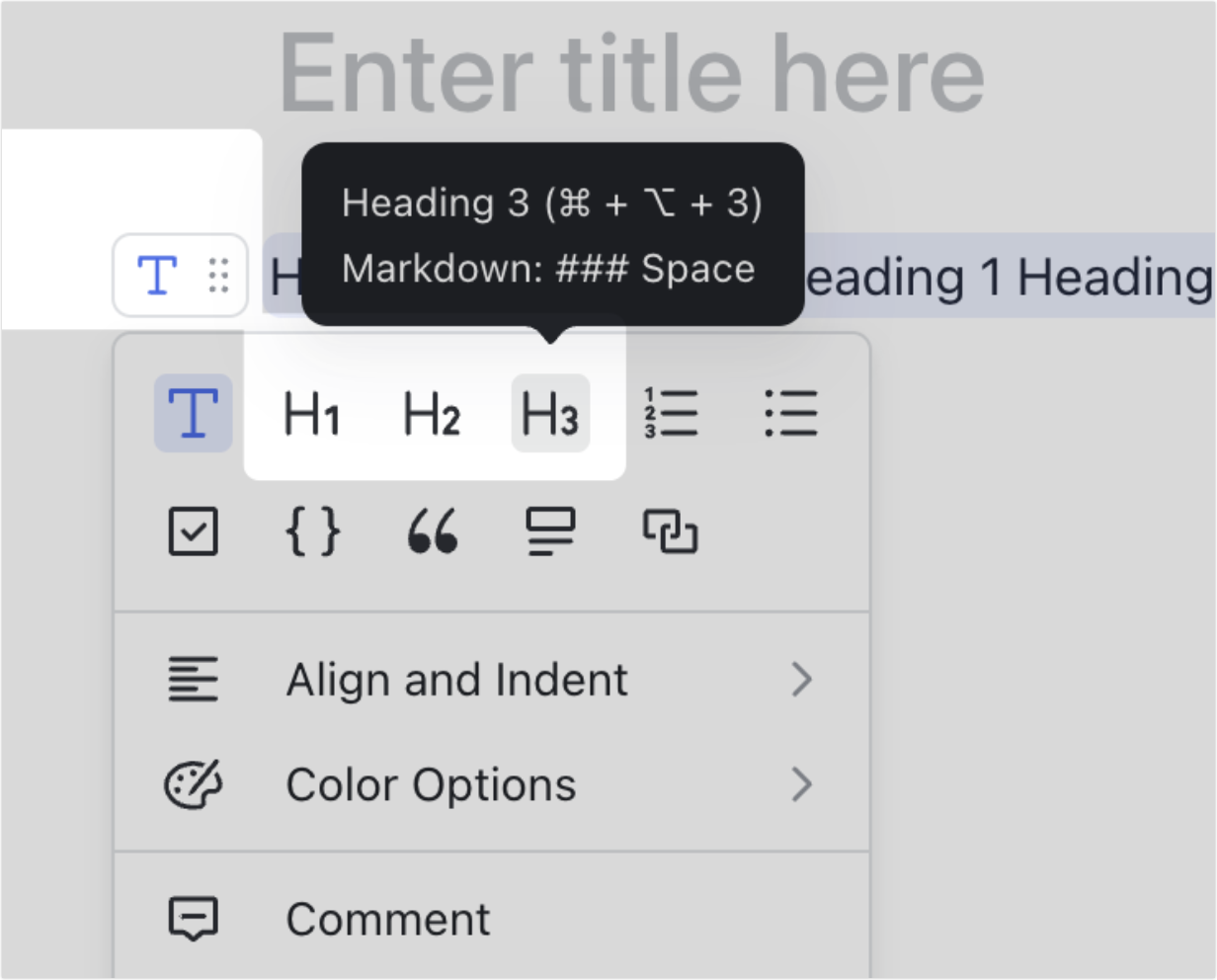Select Color Options menu entry
Viewport: 1217px width, 980px height.
click(x=431, y=785)
